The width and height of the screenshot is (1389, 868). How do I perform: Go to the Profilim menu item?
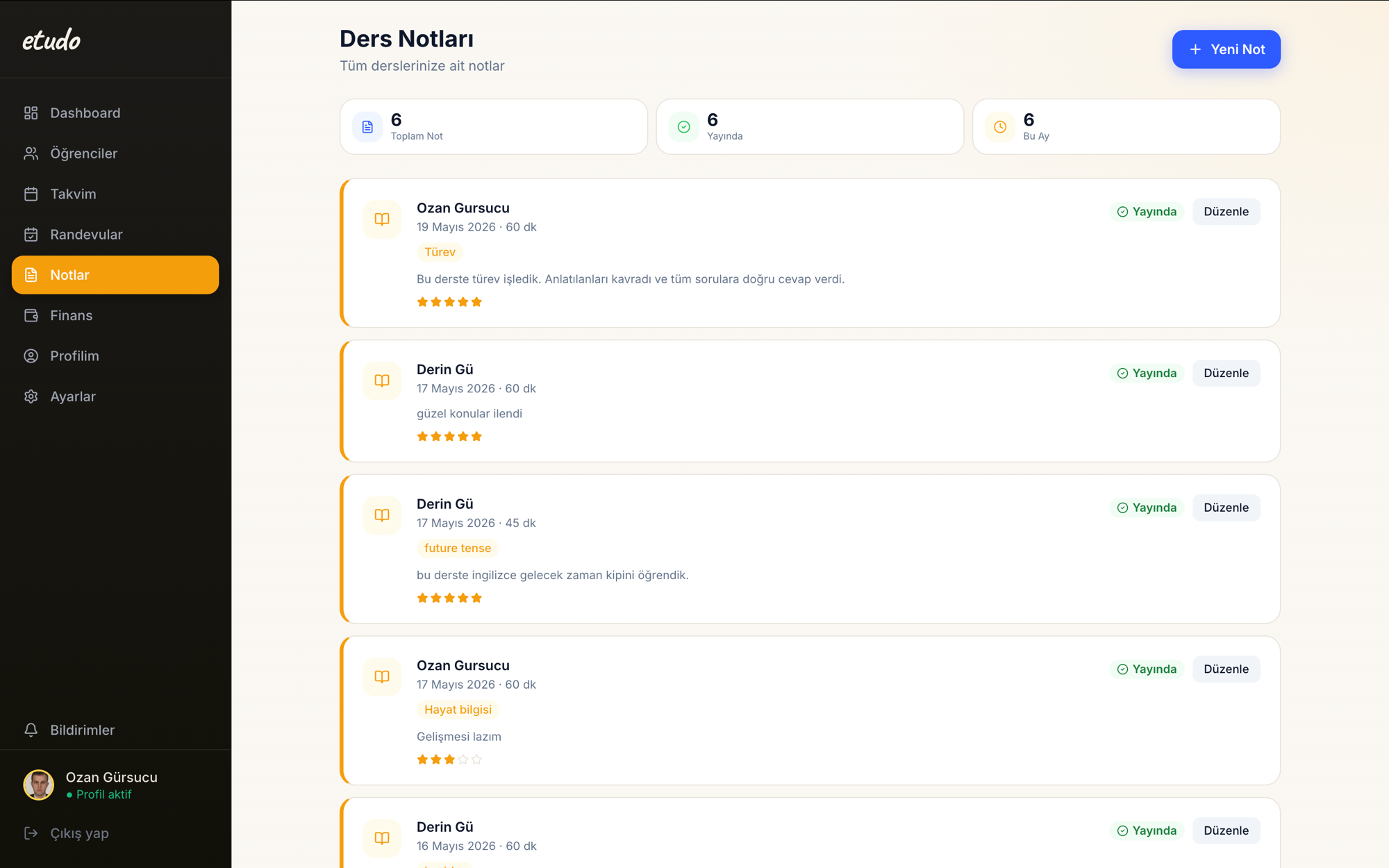pos(115,356)
